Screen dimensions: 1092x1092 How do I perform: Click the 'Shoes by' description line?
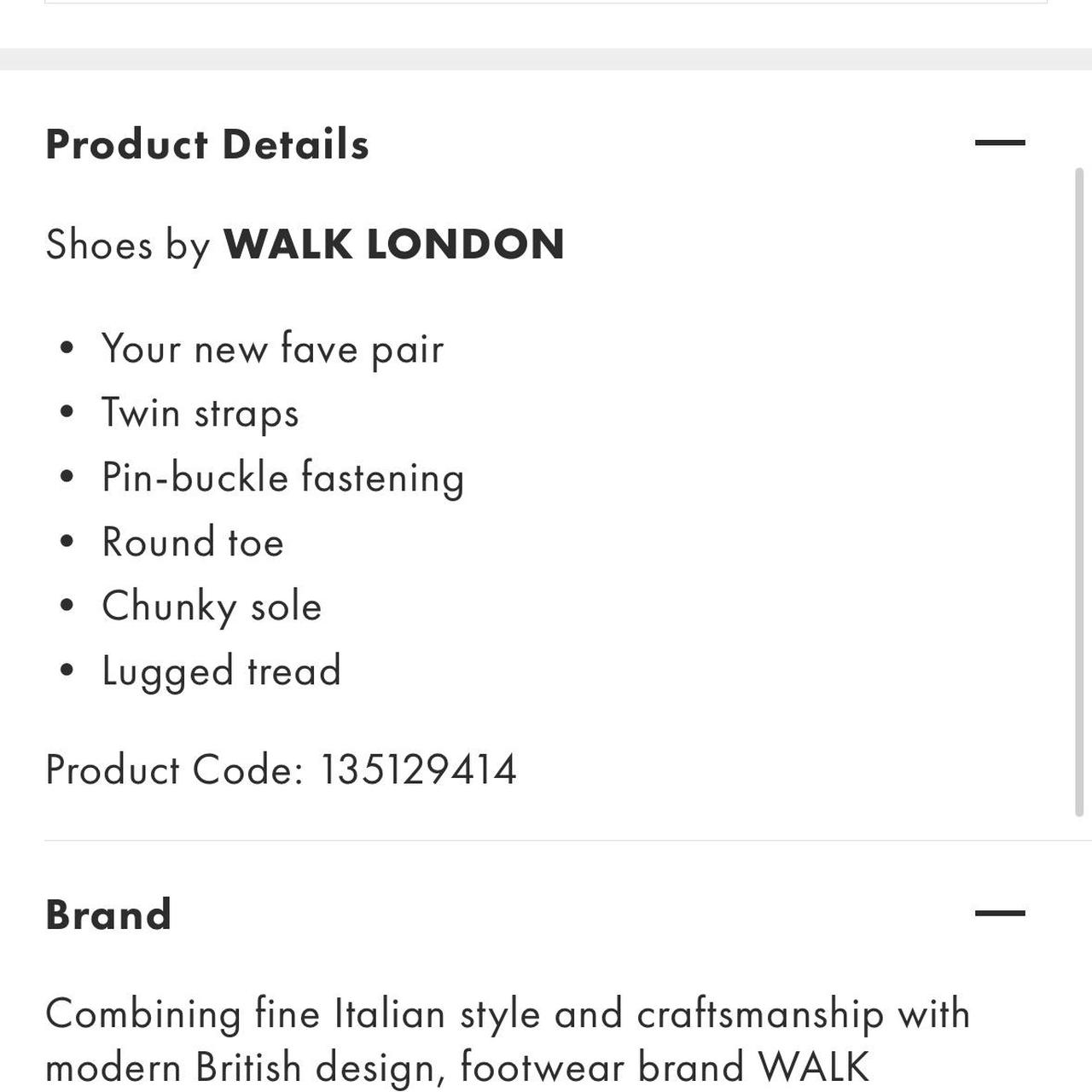[x=305, y=245]
